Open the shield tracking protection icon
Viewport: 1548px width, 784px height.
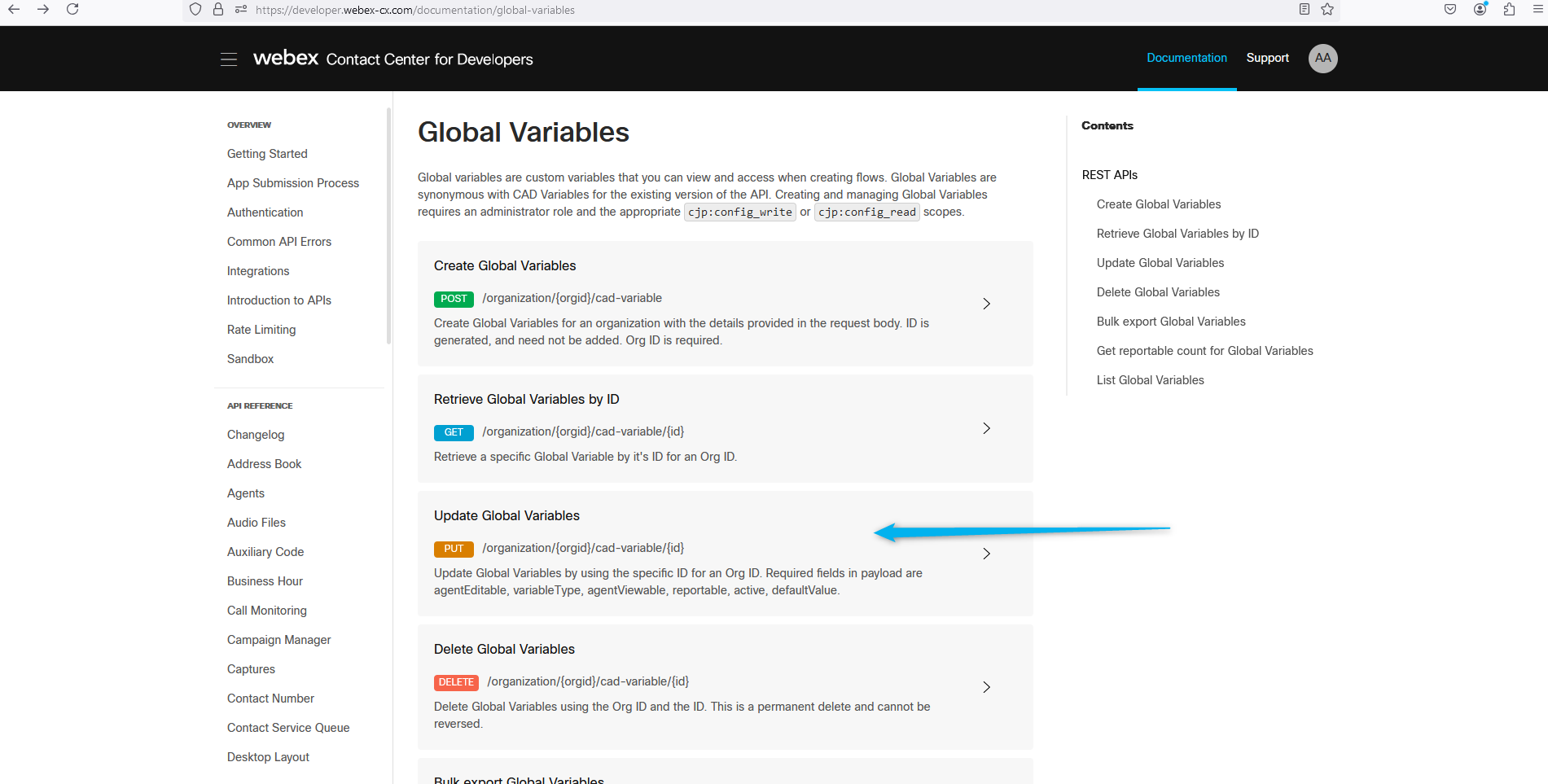tap(195, 10)
